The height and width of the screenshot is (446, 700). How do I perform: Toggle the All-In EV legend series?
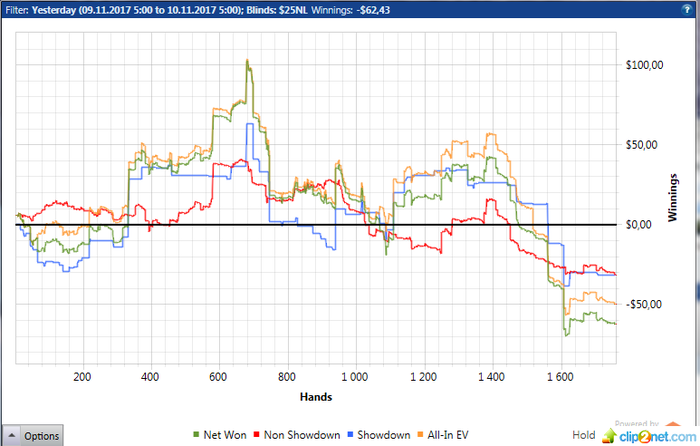click(442, 435)
